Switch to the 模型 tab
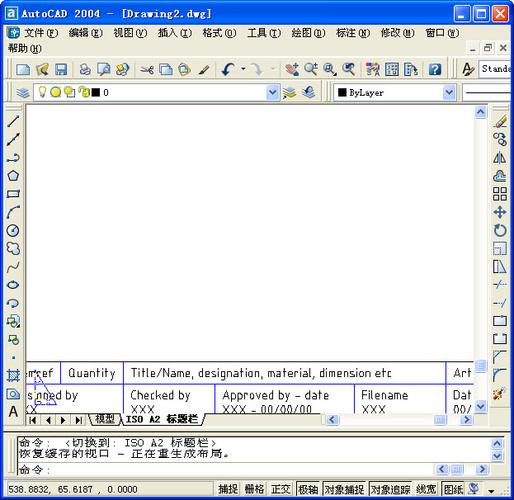The image size is (514, 500). (x=105, y=419)
